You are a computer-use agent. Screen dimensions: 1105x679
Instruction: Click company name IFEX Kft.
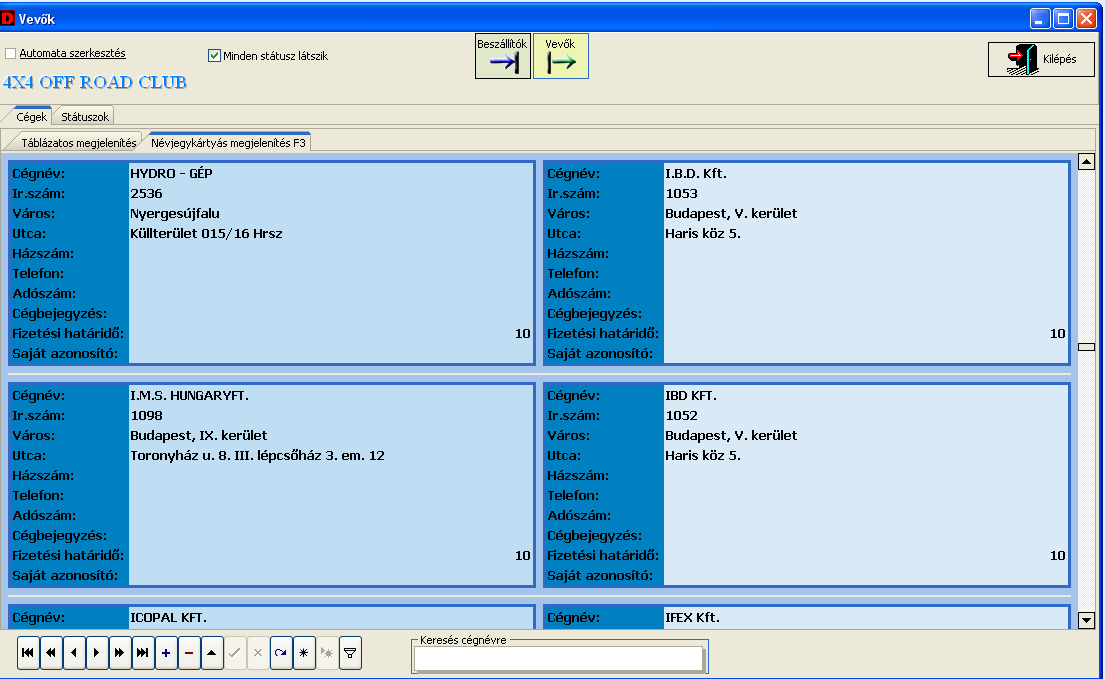[x=692, y=618]
